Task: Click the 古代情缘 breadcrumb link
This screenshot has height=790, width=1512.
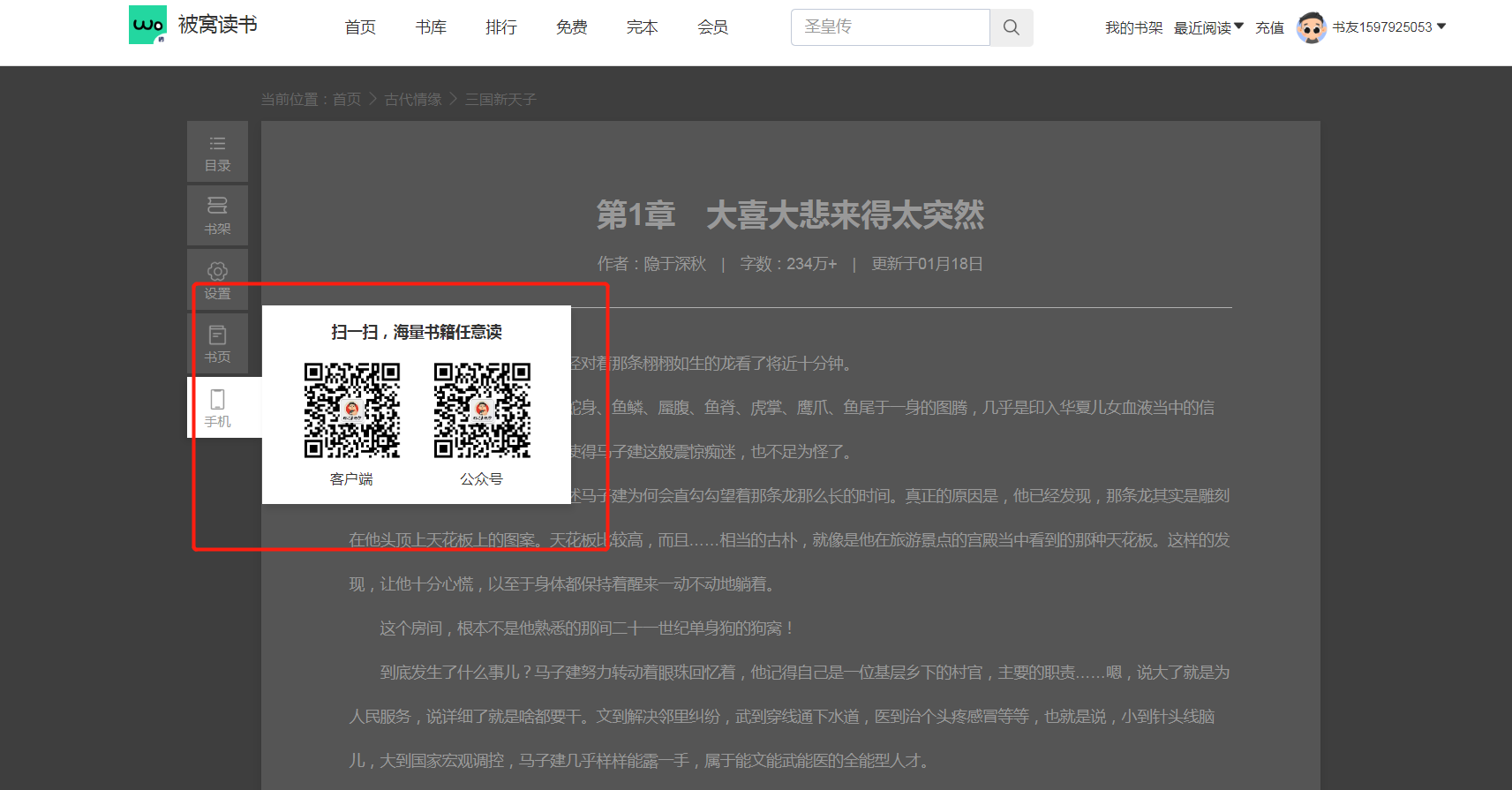Action: coord(413,99)
